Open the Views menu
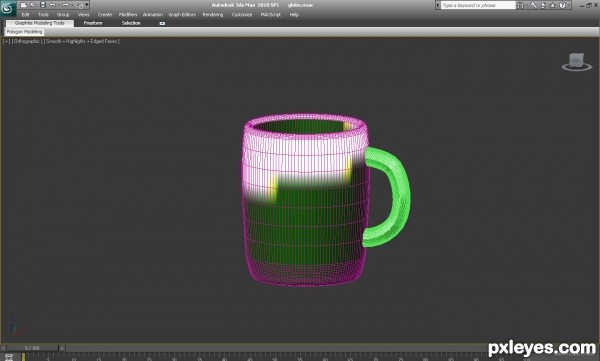600x361 pixels. click(x=83, y=15)
